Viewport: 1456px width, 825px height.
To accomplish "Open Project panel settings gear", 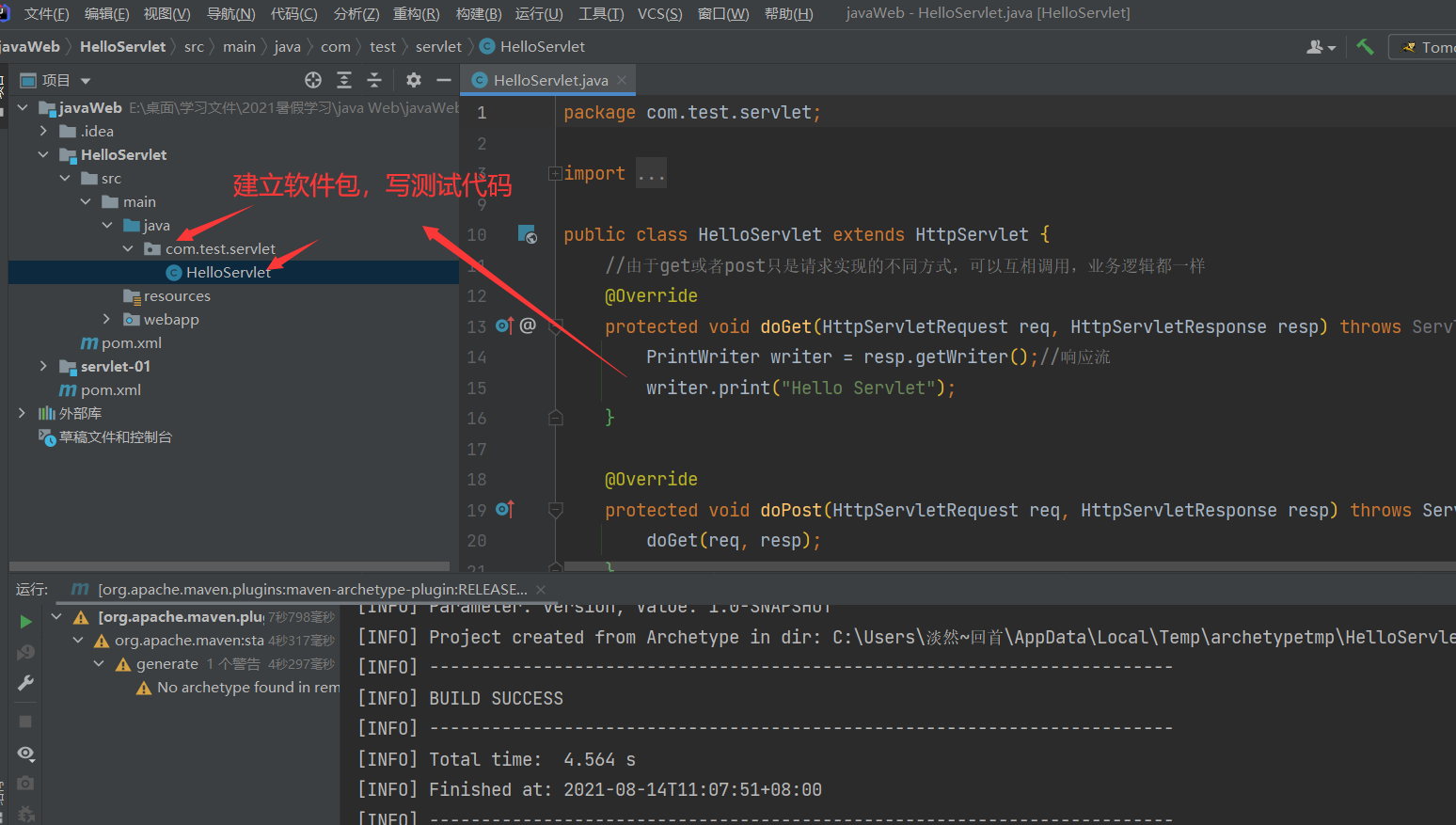I will click(x=414, y=80).
